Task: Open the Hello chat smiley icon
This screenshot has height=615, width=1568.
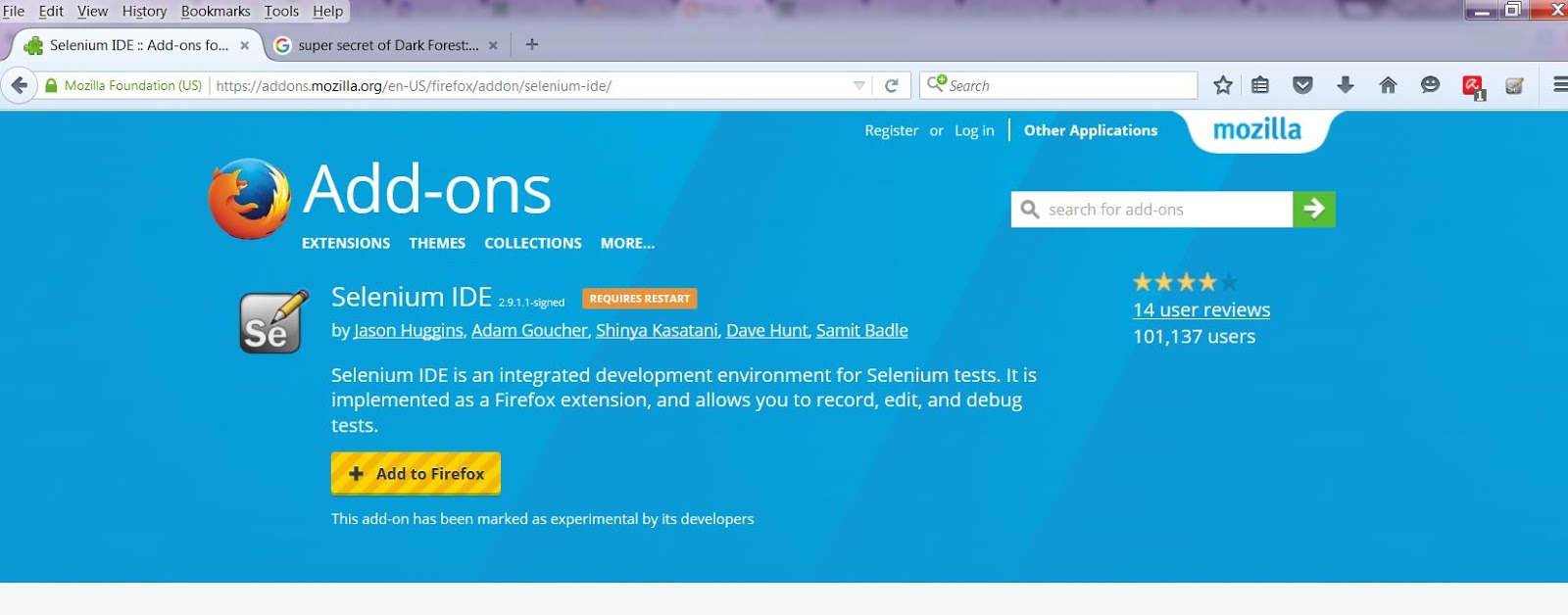Action: tap(1430, 85)
